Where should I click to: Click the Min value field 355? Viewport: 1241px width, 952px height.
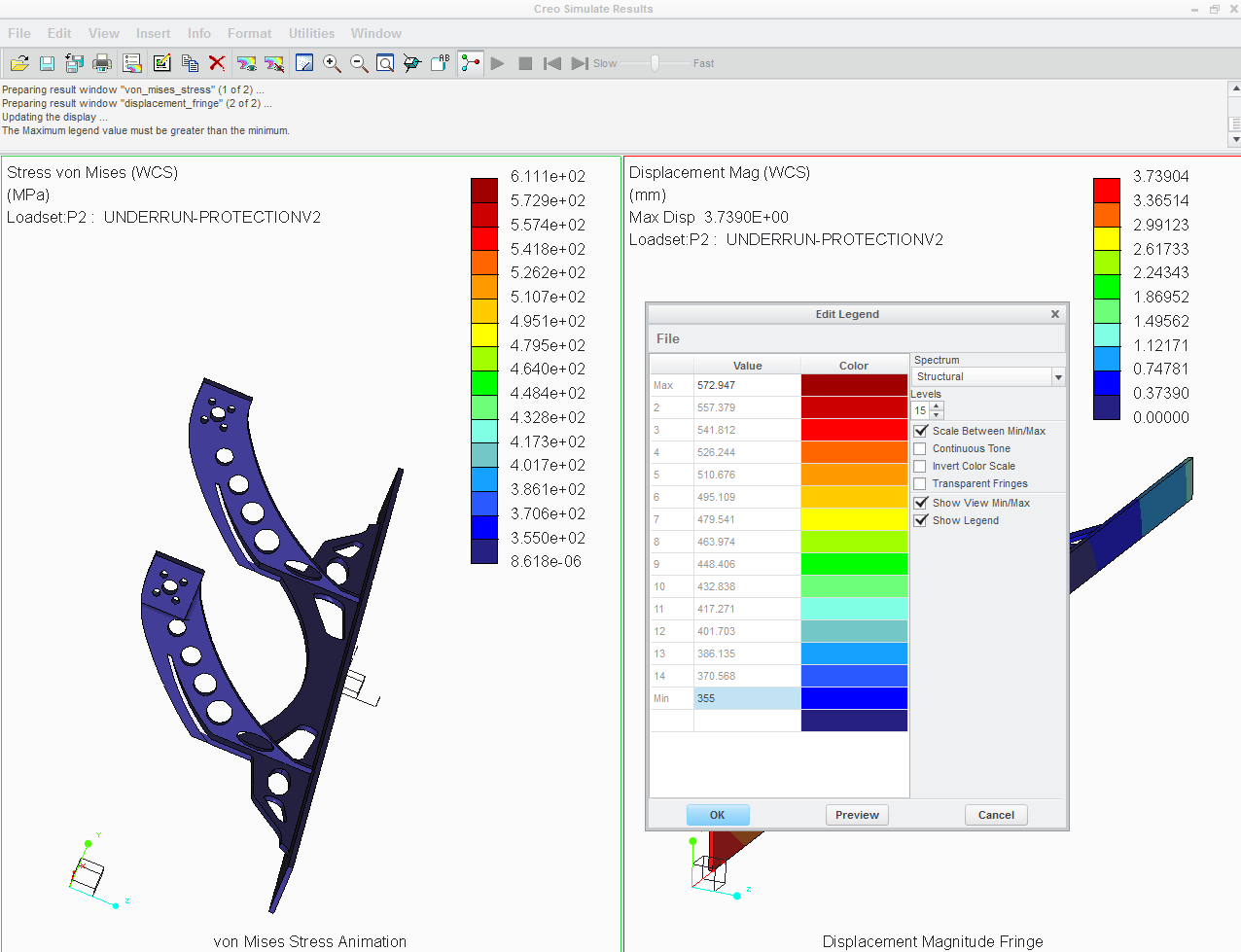(747, 698)
